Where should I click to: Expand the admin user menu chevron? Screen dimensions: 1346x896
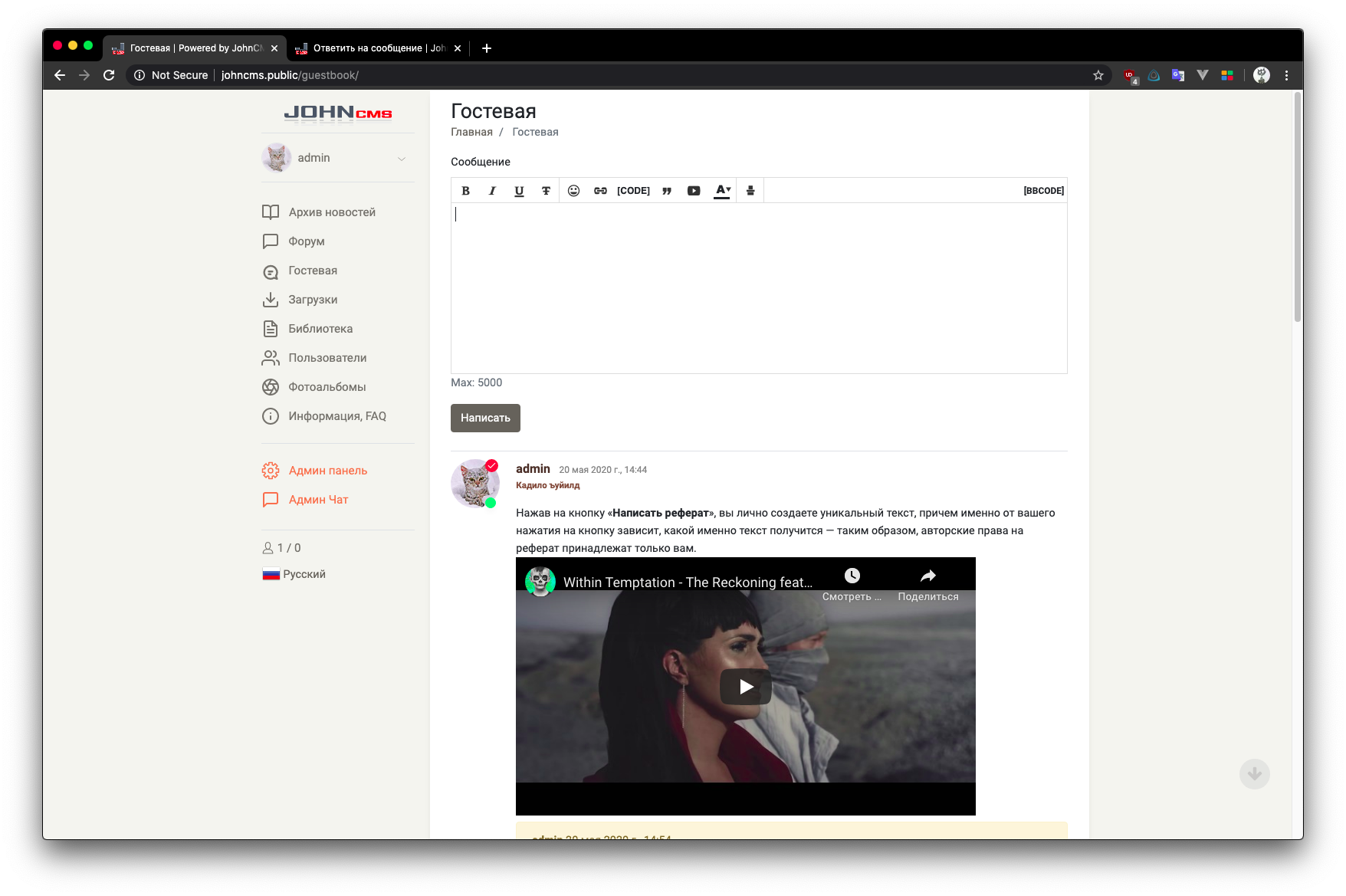click(x=402, y=159)
